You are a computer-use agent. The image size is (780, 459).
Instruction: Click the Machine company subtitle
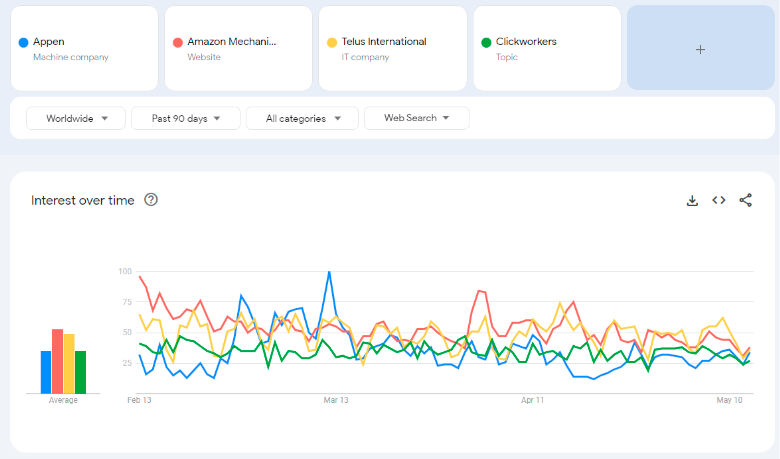pos(71,57)
